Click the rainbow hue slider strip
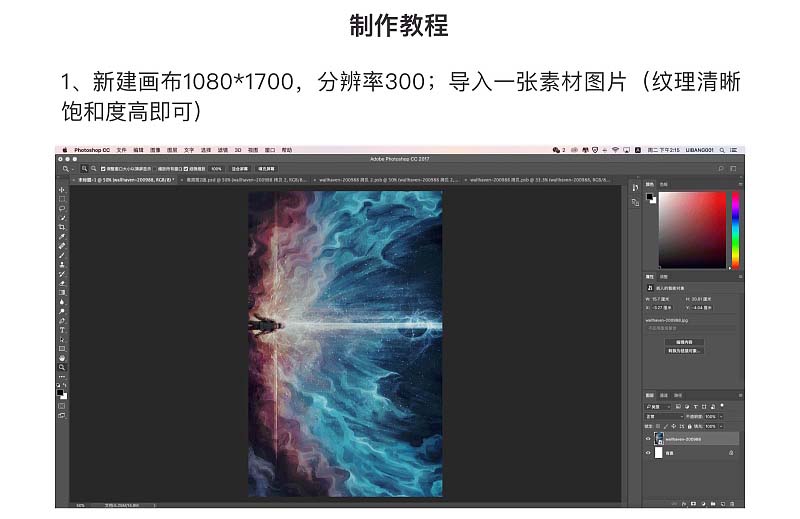Image resolution: width=800 pixels, height=519 pixels. point(735,230)
